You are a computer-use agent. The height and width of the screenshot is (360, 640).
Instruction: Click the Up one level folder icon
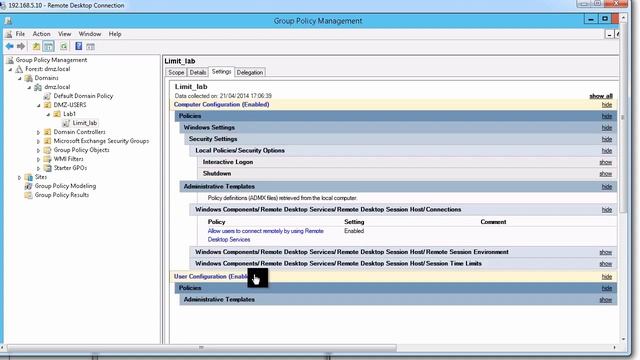click(x=36, y=47)
